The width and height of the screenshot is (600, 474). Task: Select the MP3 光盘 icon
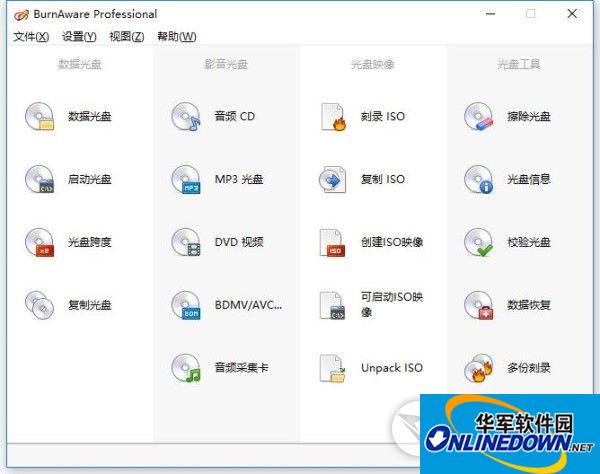point(186,180)
